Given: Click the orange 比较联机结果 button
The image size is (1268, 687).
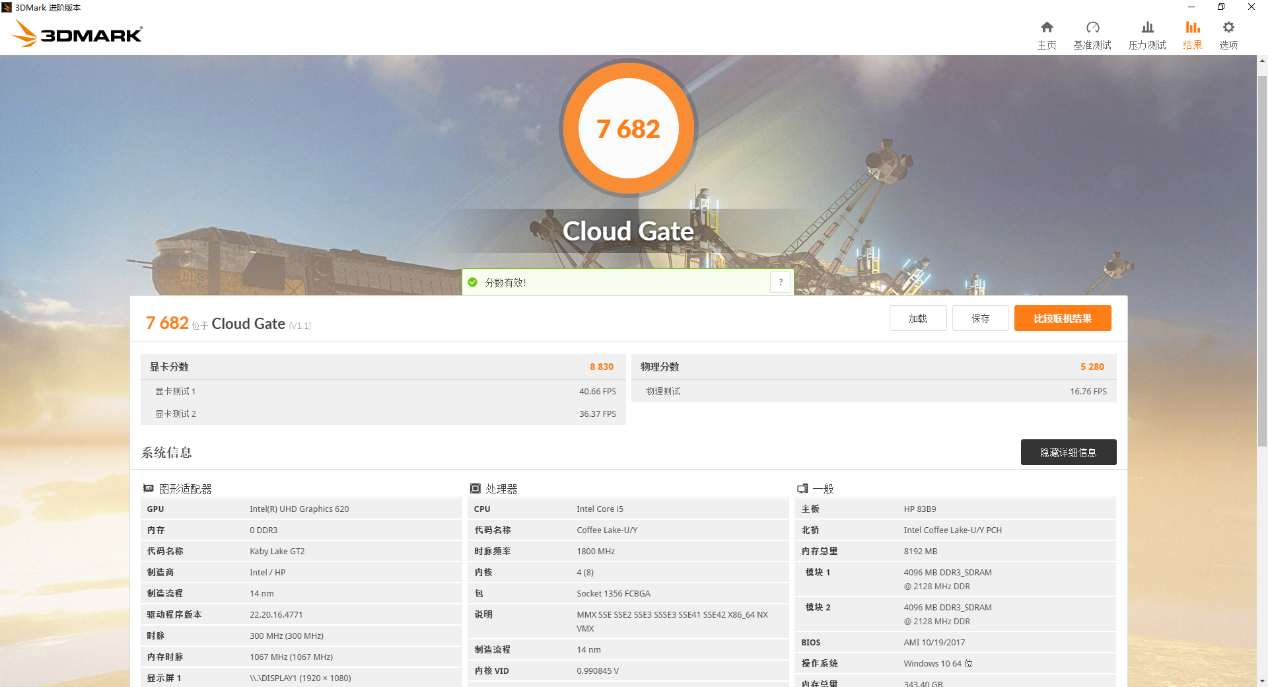Looking at the screenshot, I should pyautogui.click(x=1062, y=318).
